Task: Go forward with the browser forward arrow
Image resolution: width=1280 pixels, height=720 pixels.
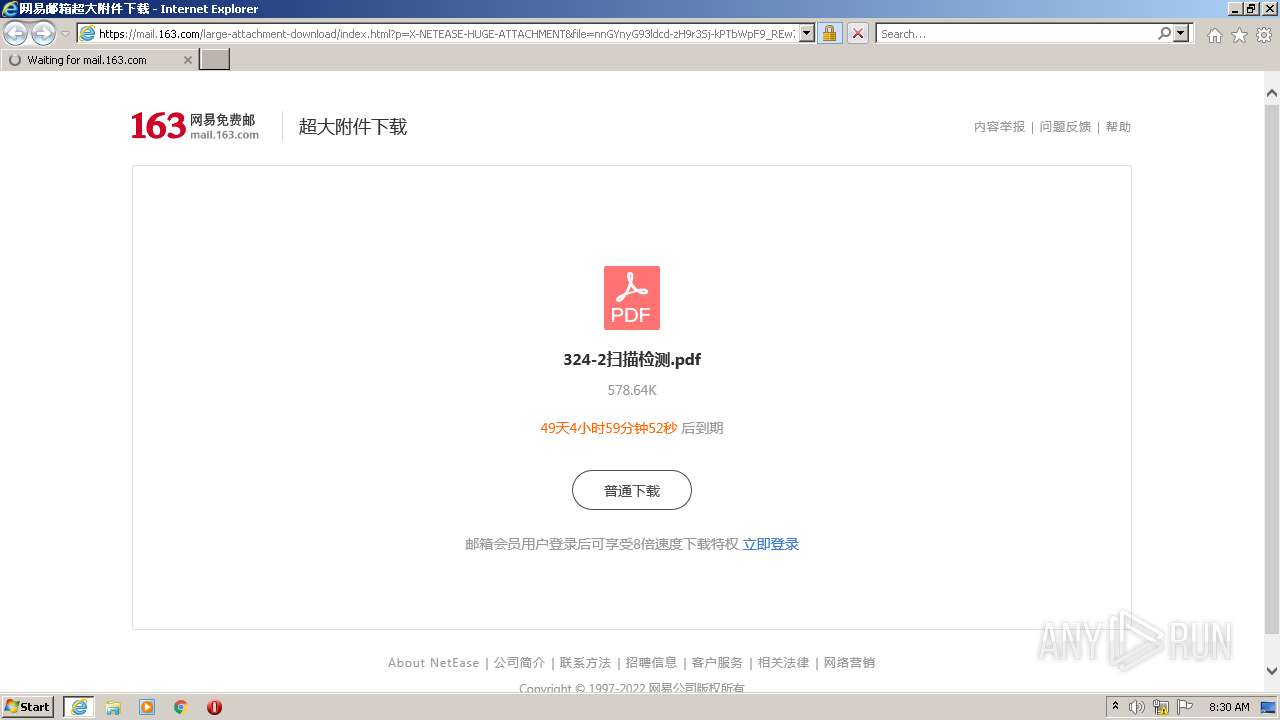Action: point(43,33)
